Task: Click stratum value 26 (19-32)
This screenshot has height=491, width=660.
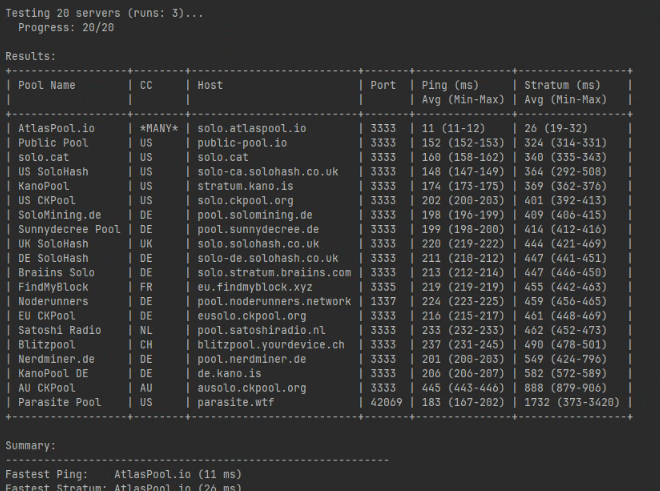Action: 556,128
